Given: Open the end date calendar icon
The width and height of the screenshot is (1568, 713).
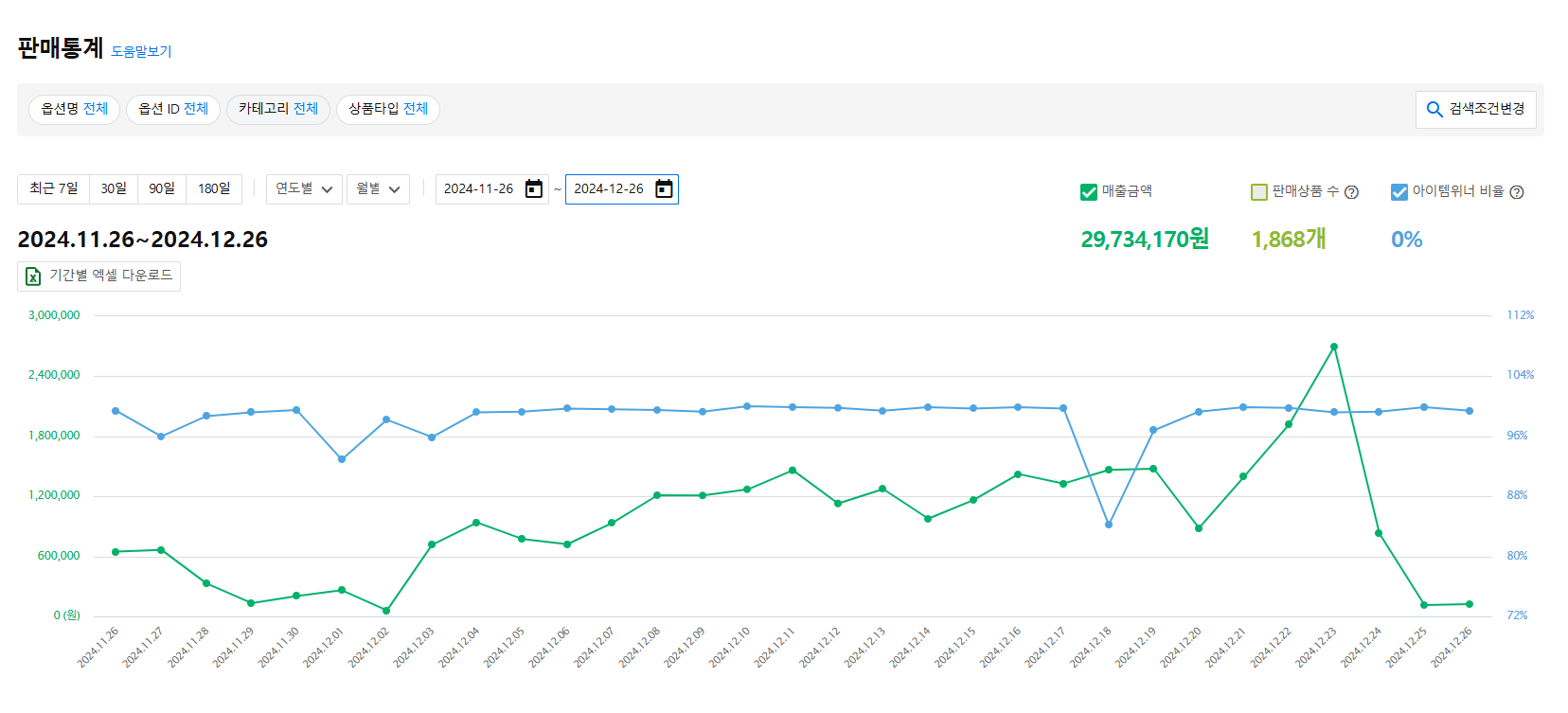Looking at the screenshot, I should point(664,189).
